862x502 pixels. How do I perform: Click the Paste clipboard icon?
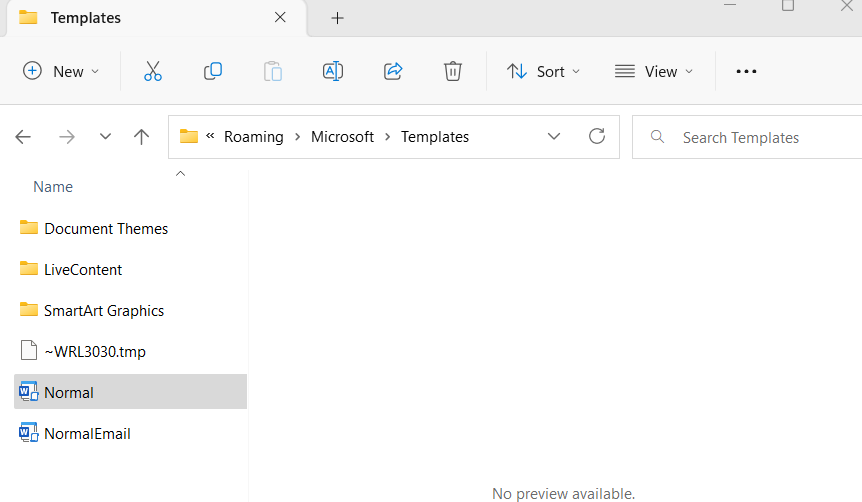coord(273,71)
